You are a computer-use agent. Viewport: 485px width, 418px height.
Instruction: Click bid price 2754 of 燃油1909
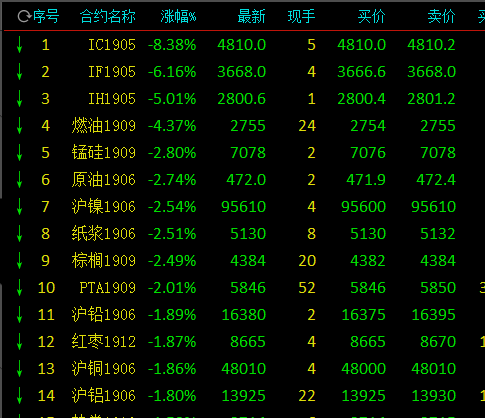tap(368, 126)
